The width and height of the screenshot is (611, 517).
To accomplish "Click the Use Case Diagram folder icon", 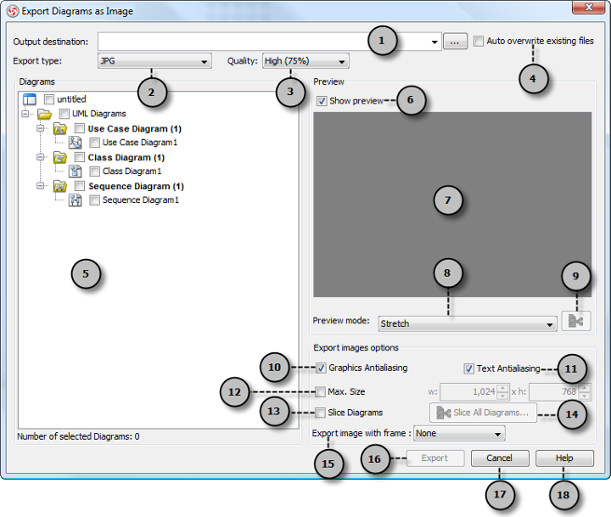I will coord(60,129).
